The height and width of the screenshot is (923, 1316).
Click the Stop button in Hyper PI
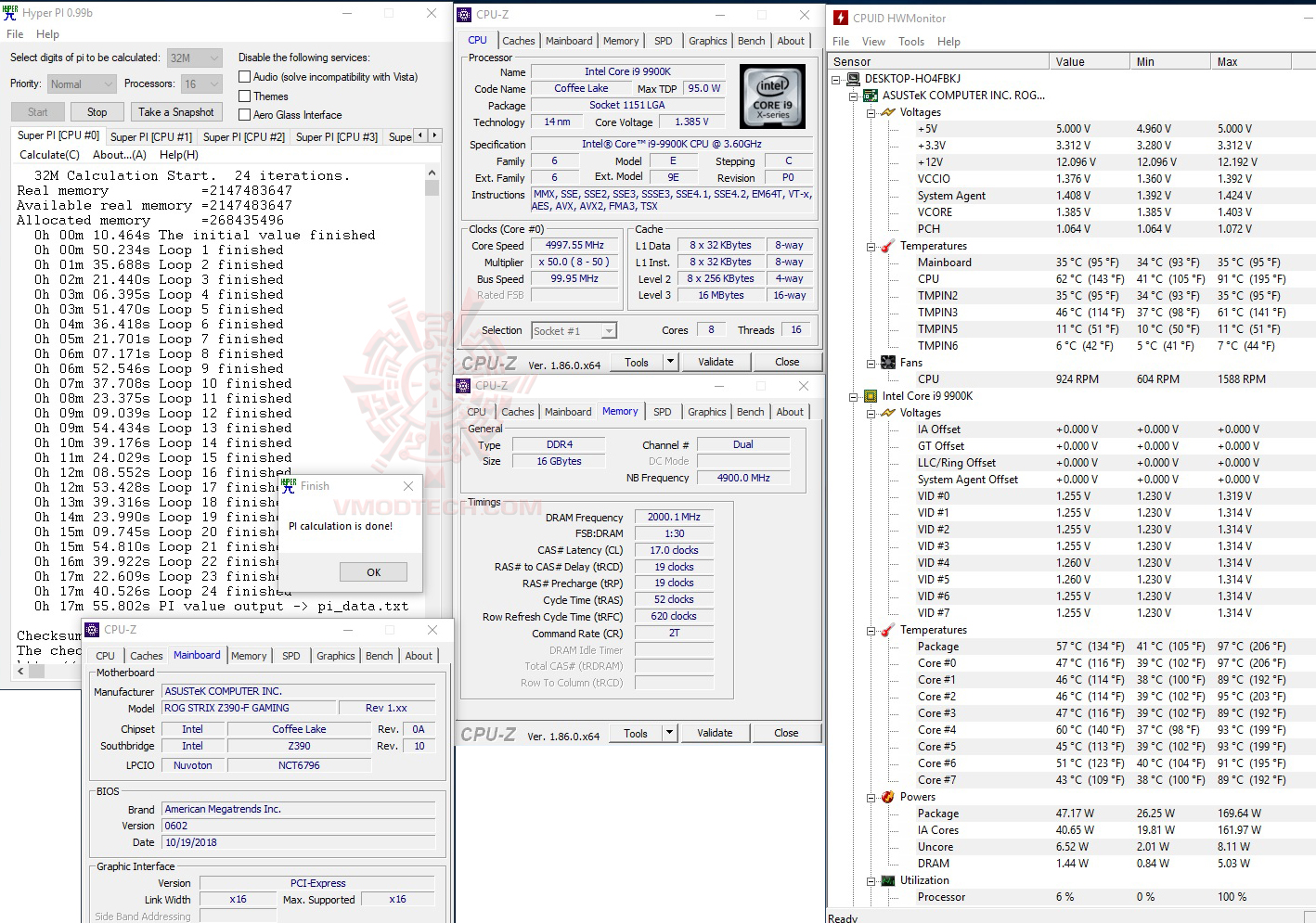(97, 112)
